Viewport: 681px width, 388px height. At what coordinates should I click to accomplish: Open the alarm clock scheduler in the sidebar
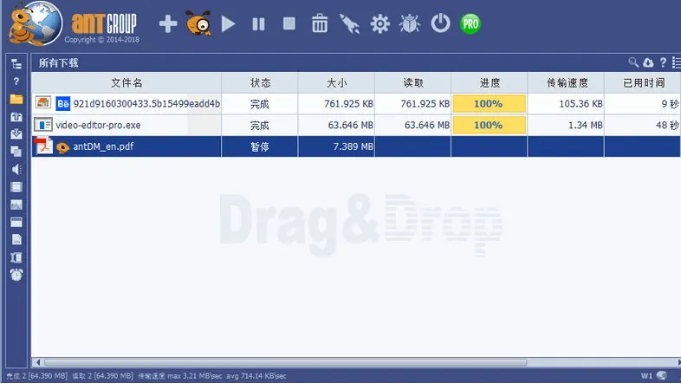tap(17, 275)
